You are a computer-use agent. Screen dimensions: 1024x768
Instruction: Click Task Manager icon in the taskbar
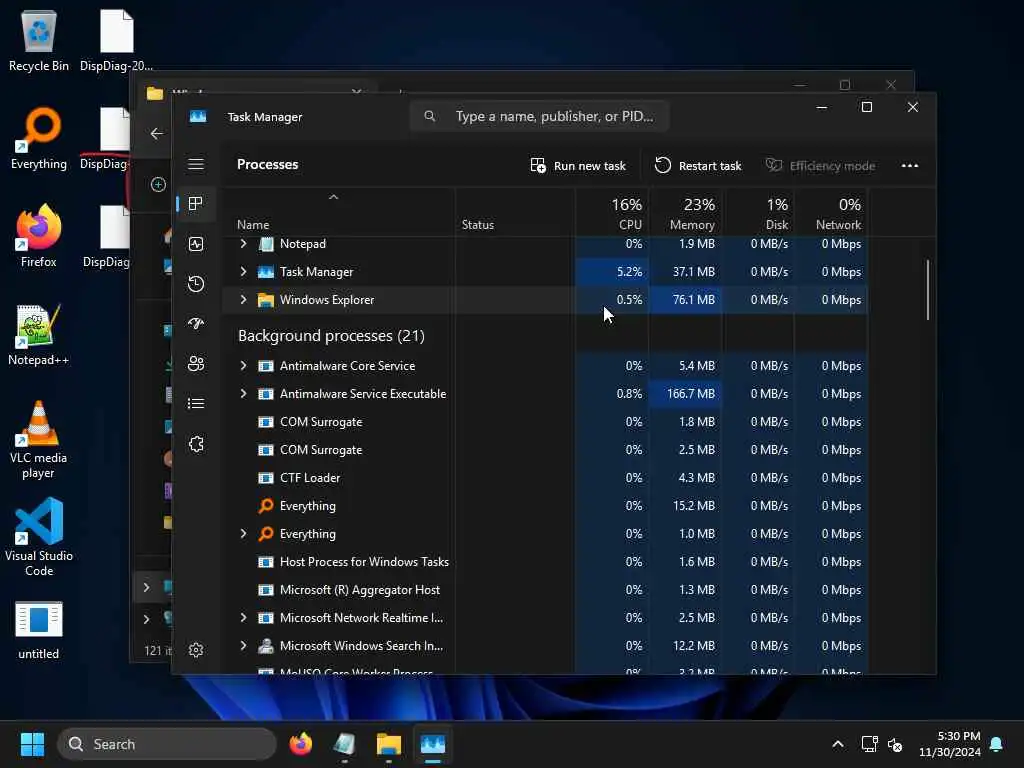(x=432, y=744)
